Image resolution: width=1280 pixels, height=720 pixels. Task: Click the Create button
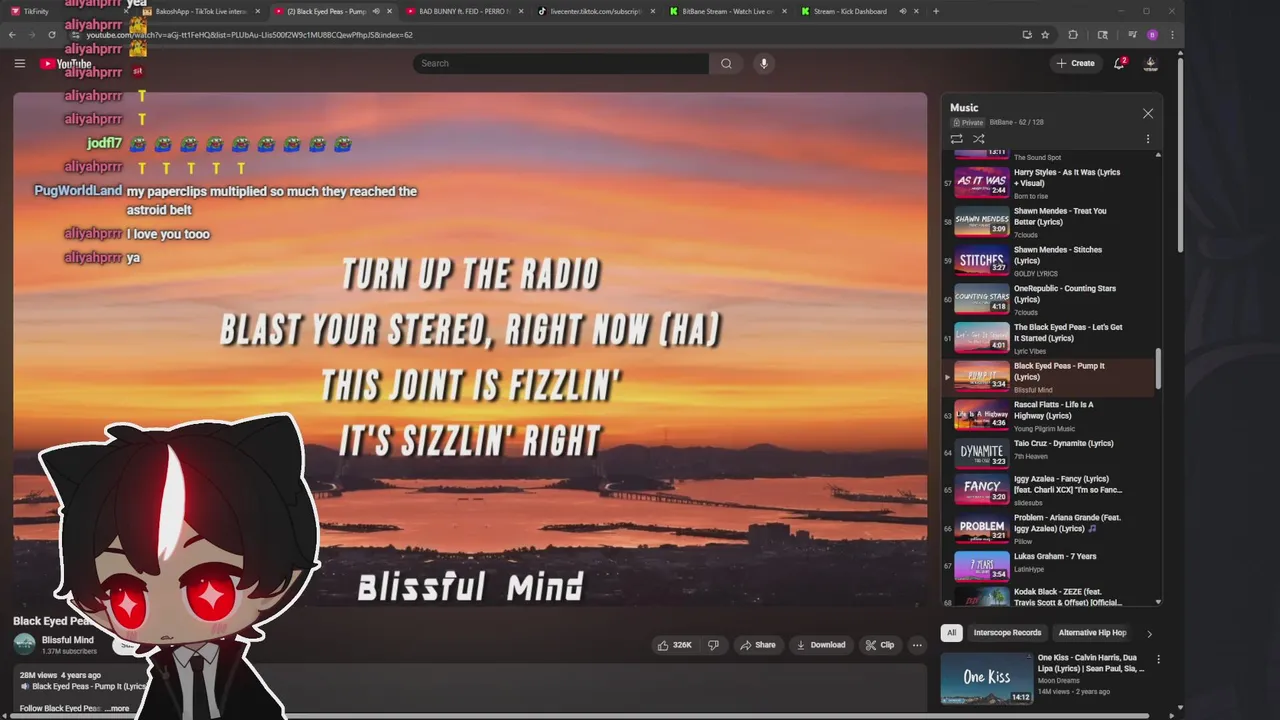[x=1076, y=63]
